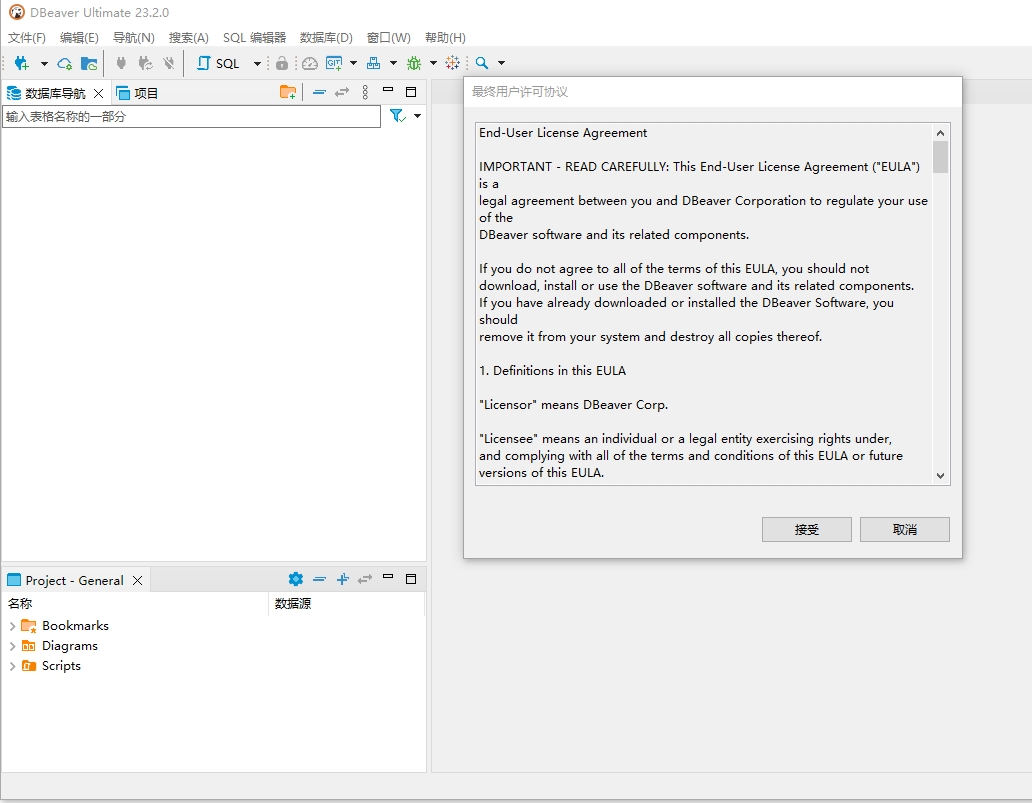Click the green bug debug icon

pyautogui.click(x=413, y=63)
